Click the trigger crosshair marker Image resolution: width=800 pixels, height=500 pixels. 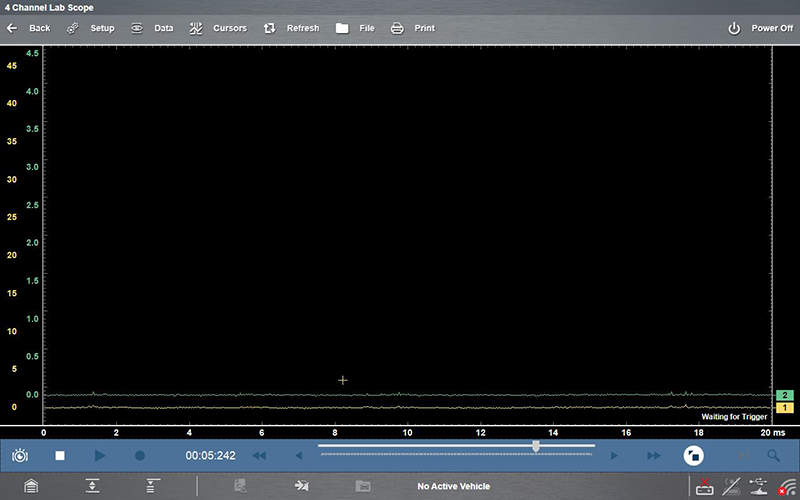pyautogui.click(x=343, y=381)
